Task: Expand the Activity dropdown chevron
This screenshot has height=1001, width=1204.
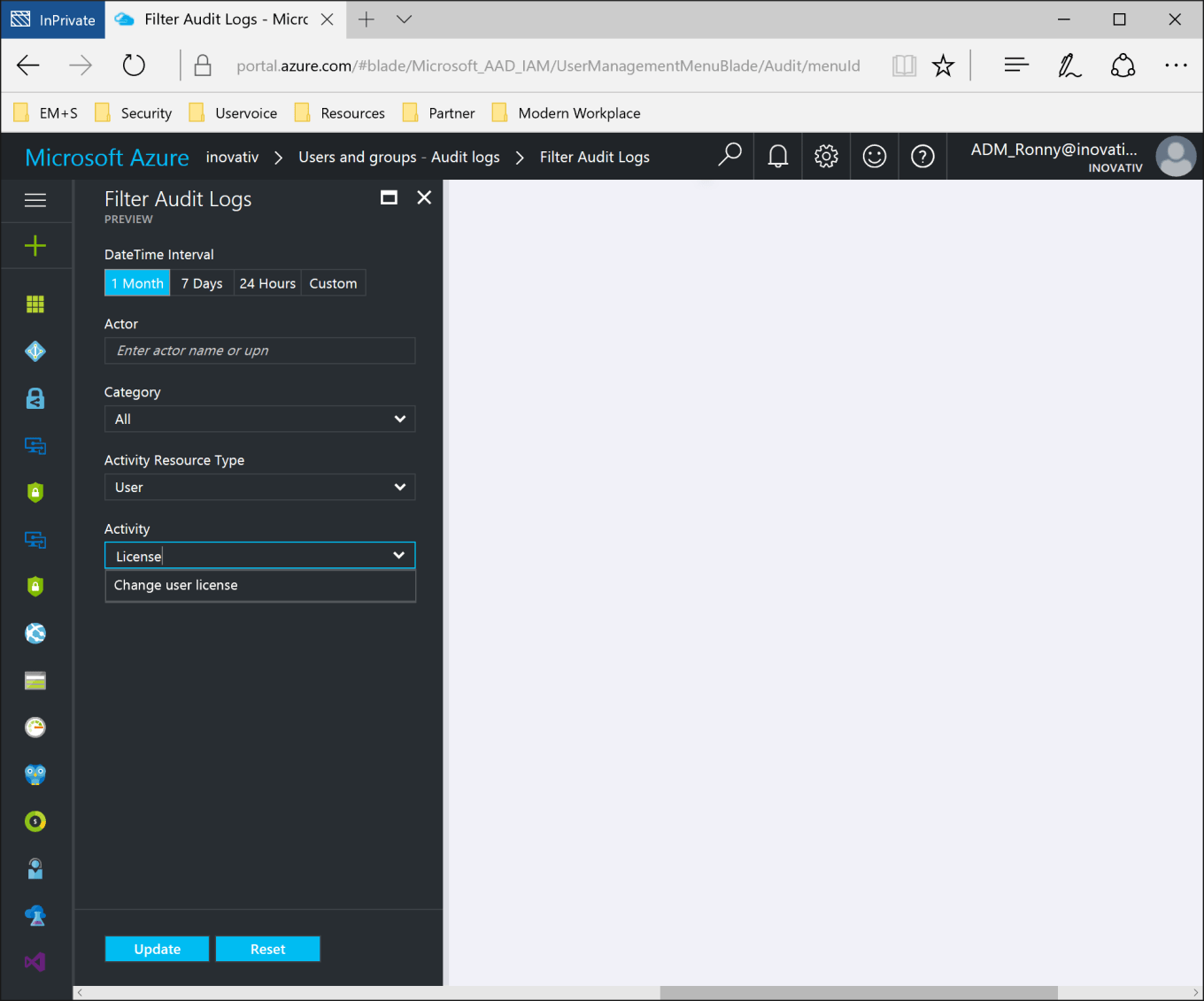Action: [x=399, y=555]
